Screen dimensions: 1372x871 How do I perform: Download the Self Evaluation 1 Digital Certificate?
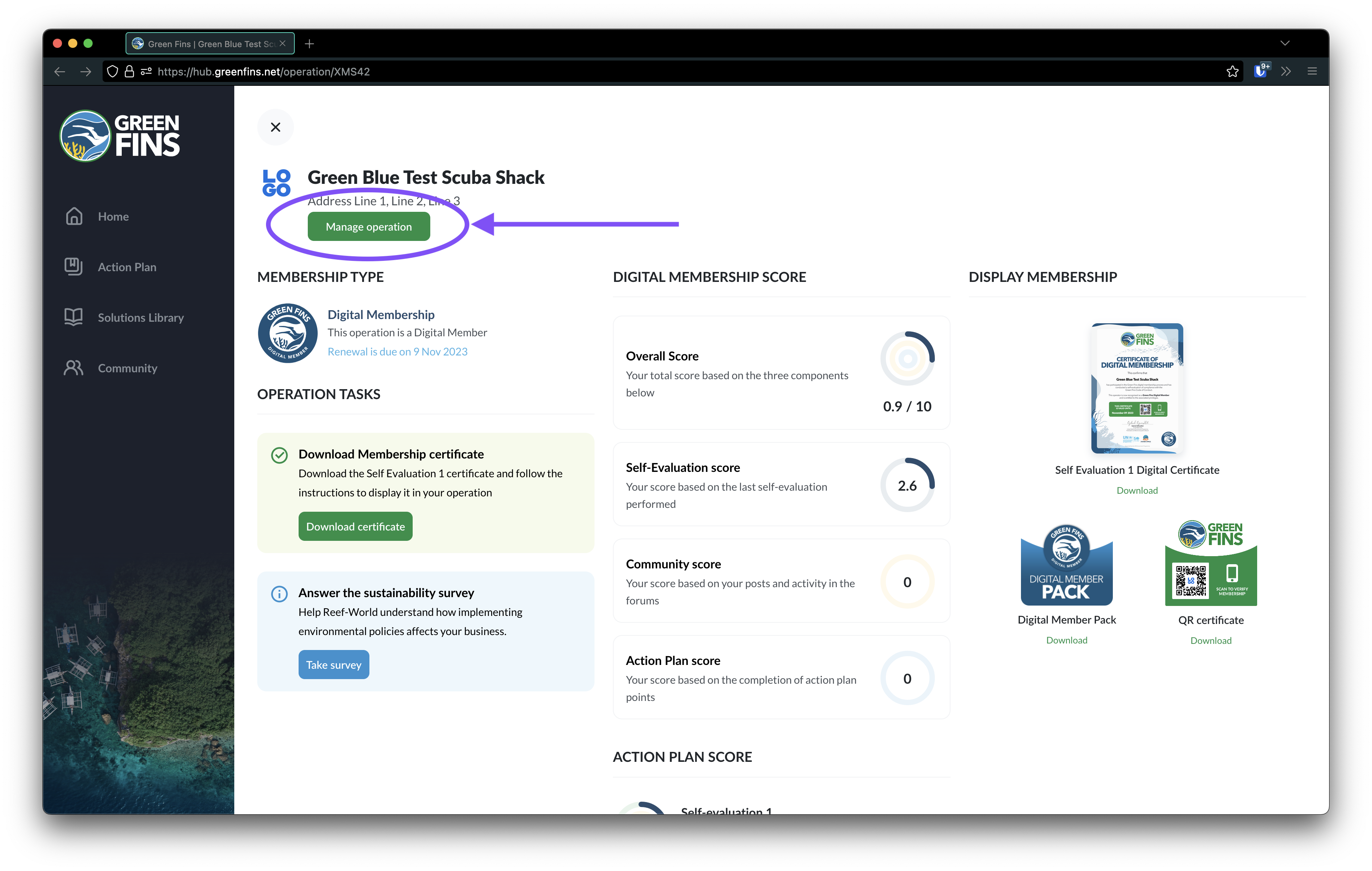(1137, 490)
